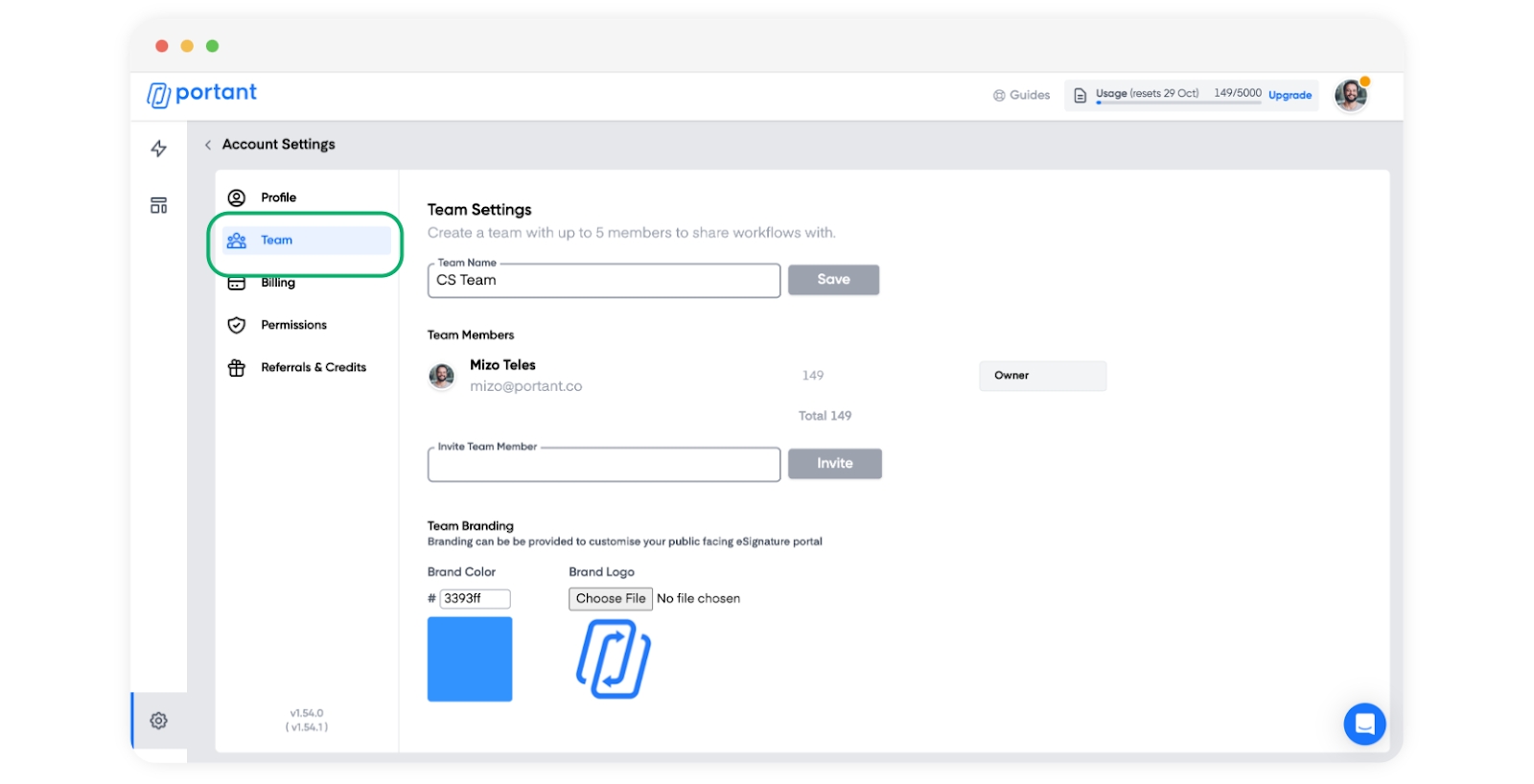Click the Save team name button
The height and width of the screenshot is (784, 1534).
click(x=833, y=280)
